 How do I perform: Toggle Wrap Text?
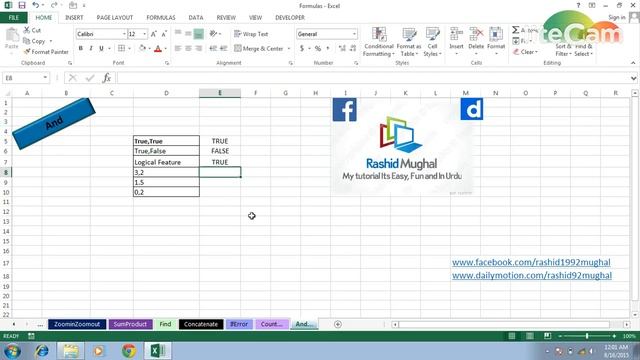pos(251,34)
